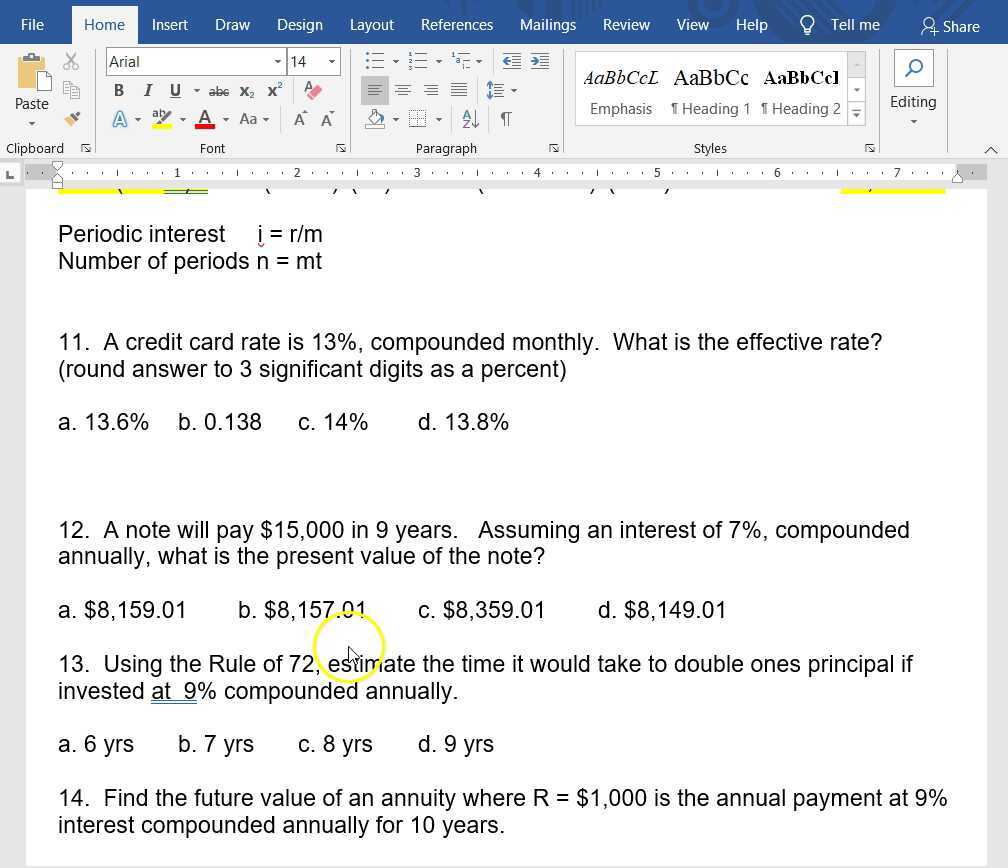
Task: Click the Decrease Indent icon
Action: (x=512, y=62)
